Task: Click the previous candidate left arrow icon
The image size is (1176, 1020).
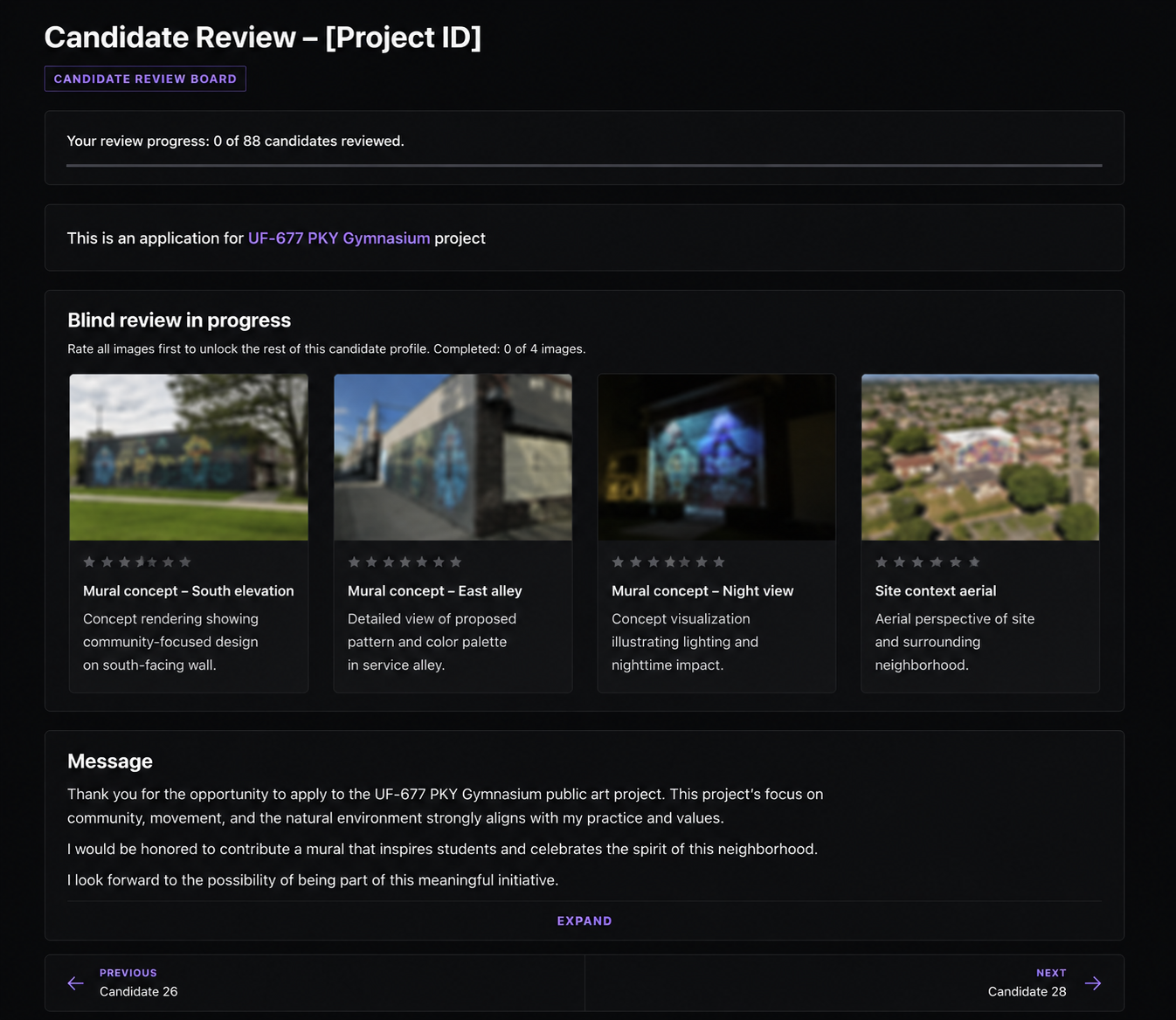Action: 76,983
